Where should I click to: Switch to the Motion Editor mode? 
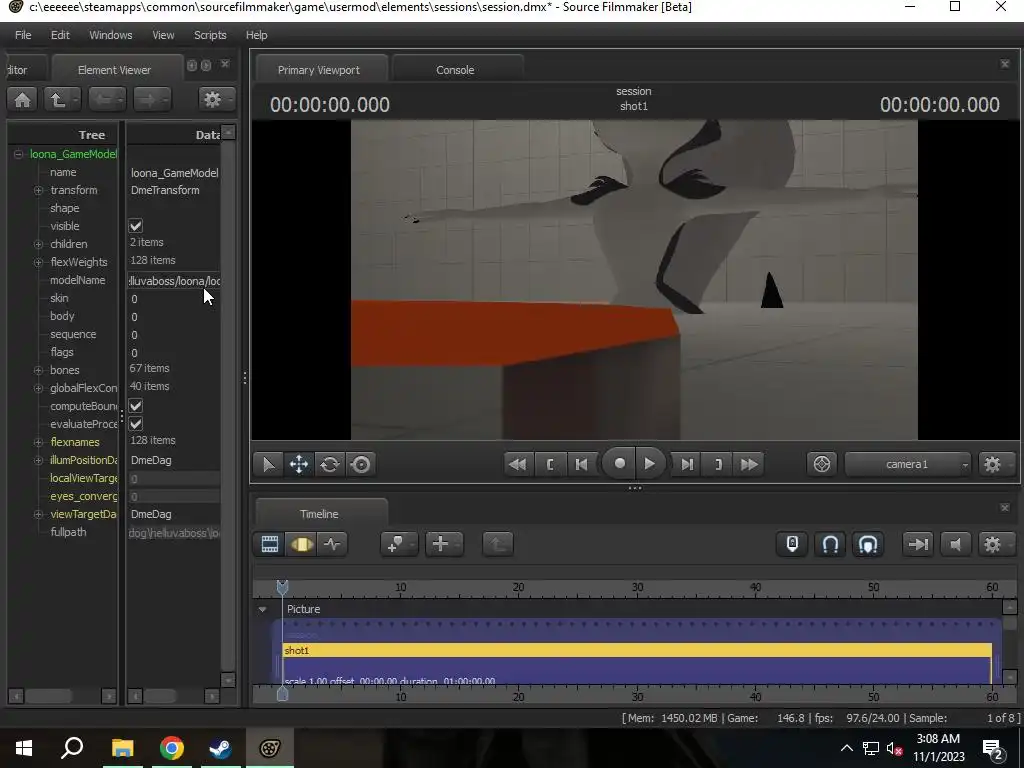[301, 544]
